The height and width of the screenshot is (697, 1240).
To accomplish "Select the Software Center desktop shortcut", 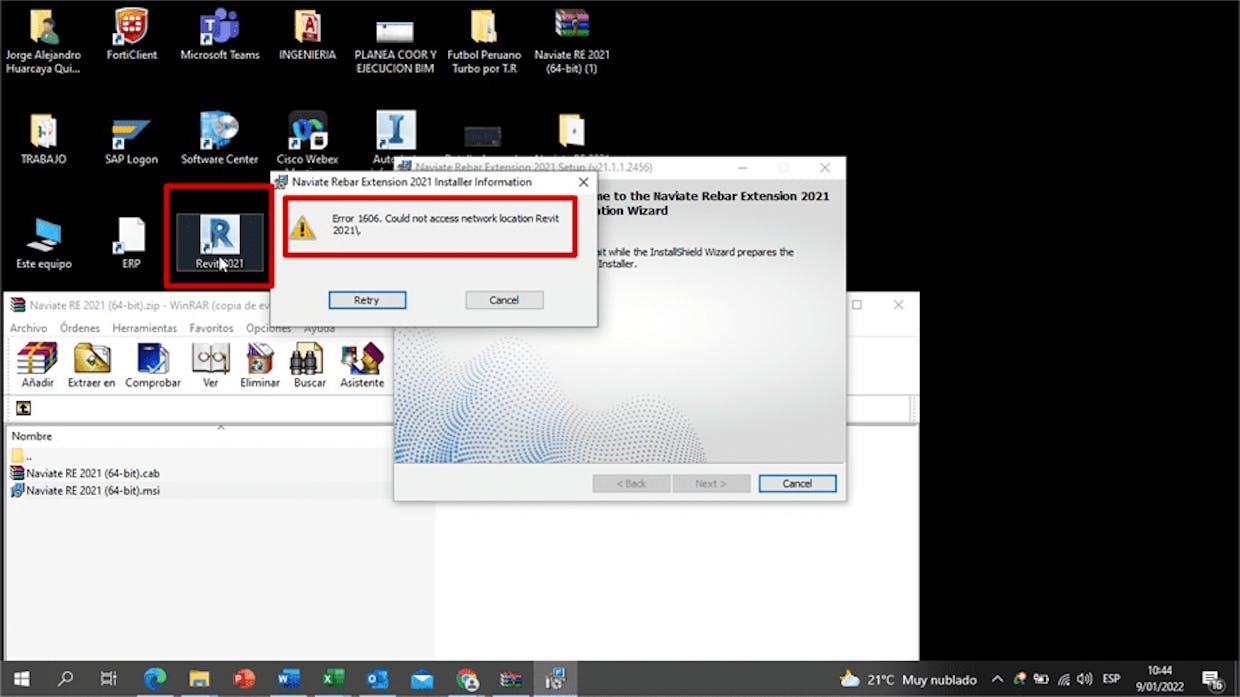I will pos(220,140).
